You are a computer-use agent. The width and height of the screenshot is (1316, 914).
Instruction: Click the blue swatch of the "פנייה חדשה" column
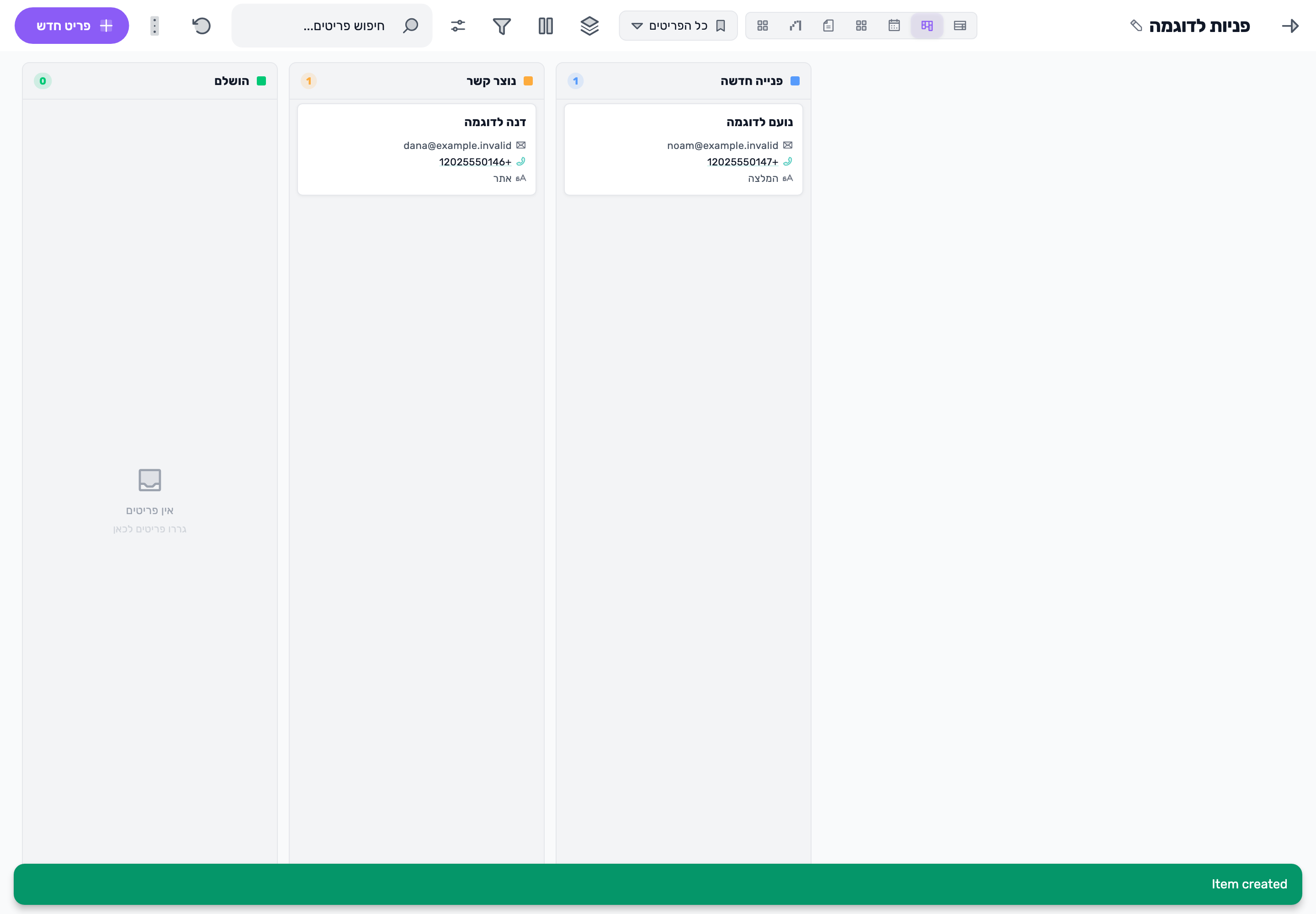coord(795,81)
